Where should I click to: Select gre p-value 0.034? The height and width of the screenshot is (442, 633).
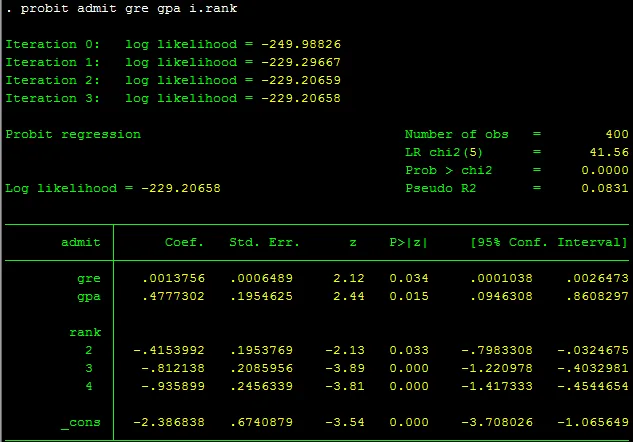tap(409, 278)
